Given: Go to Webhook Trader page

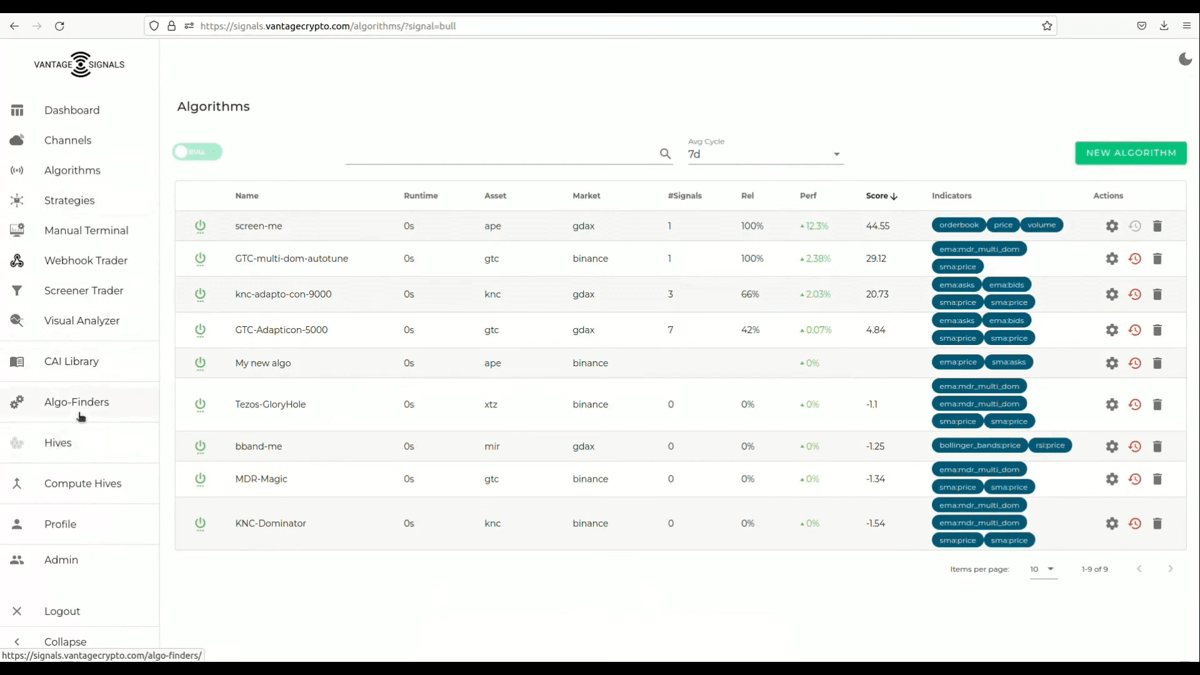Looking at the screenshot, I should click(x=85, y=260).
